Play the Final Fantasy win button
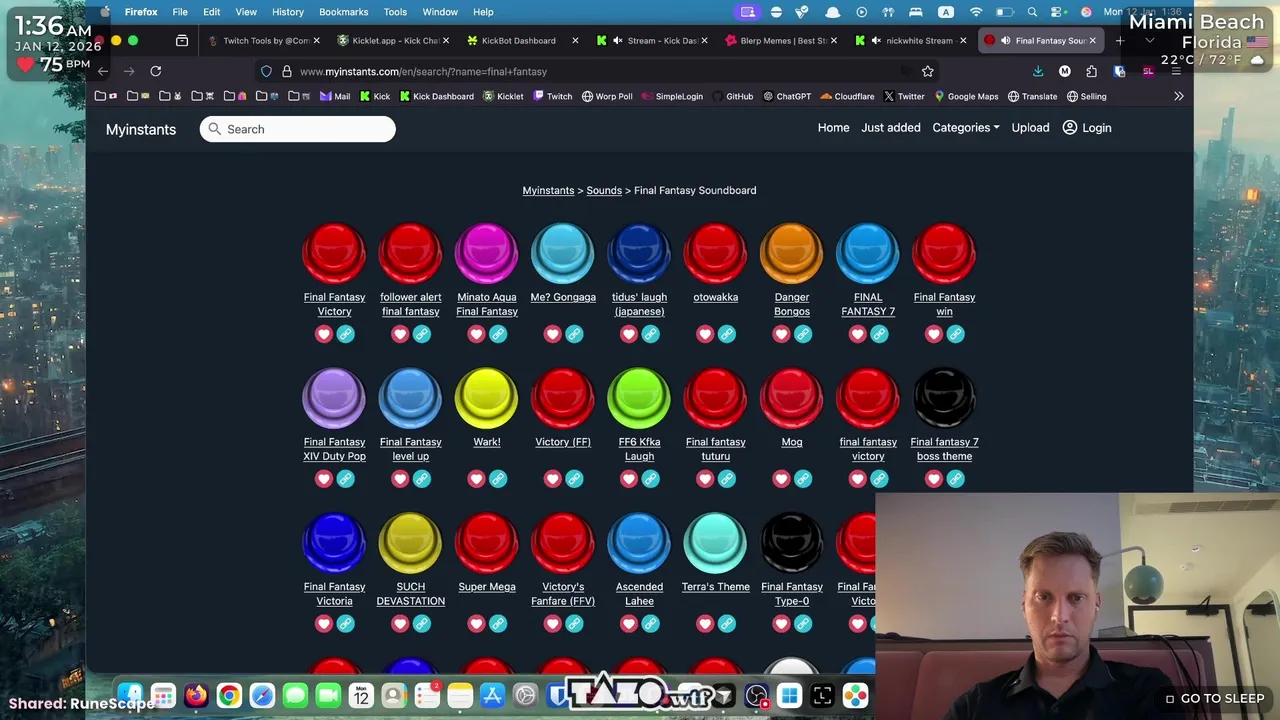Screen dimensions: 1280x720 tap(944, 254)
